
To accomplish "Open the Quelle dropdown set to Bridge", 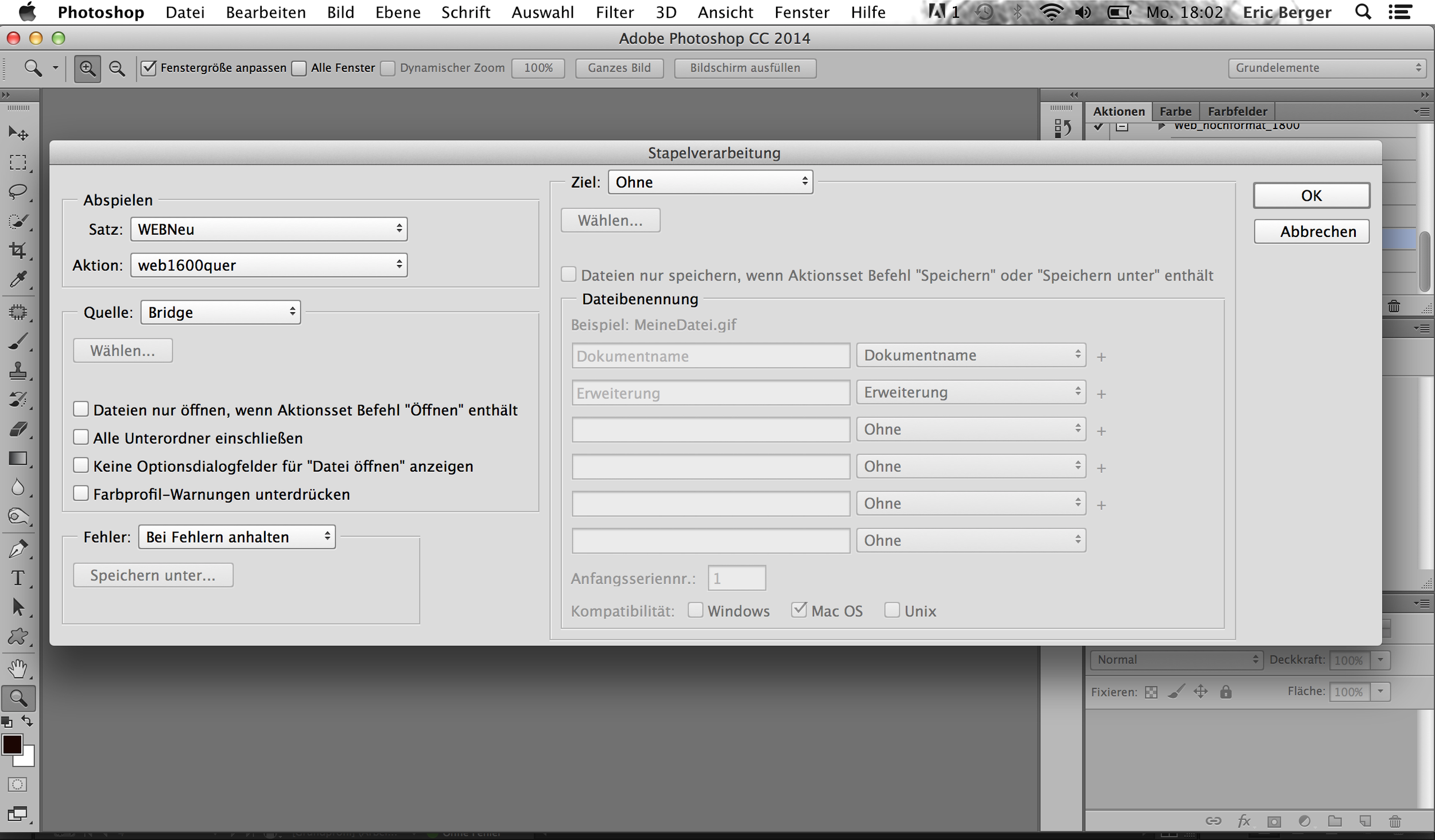I will coord(220,312).
